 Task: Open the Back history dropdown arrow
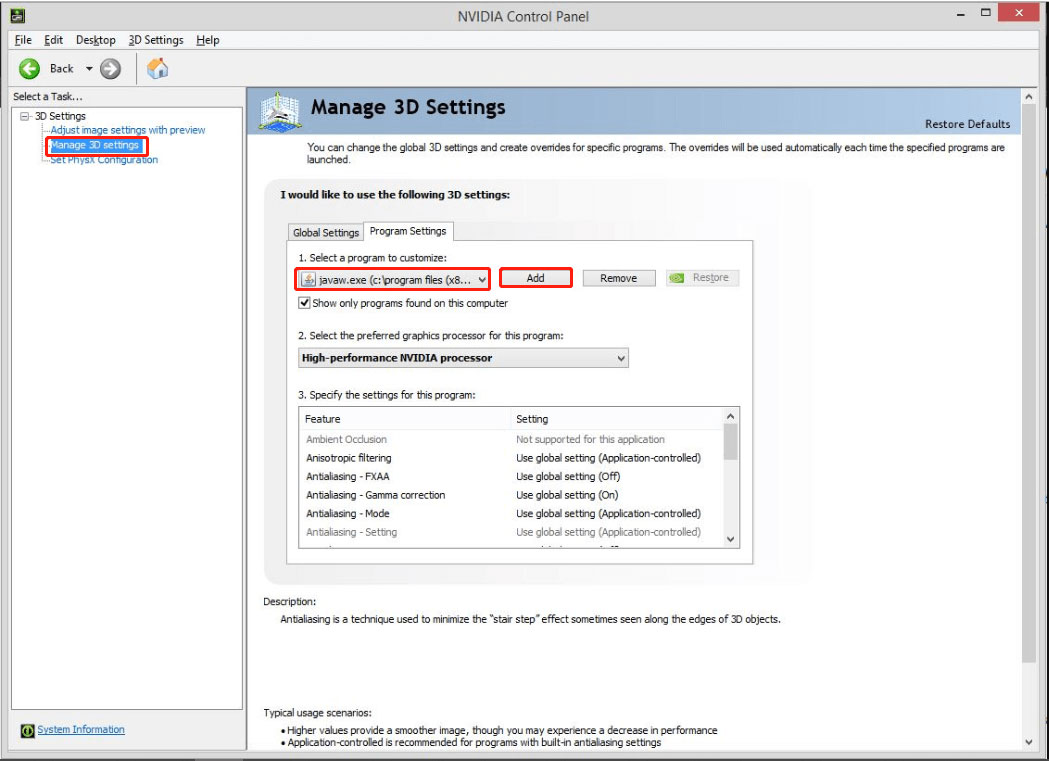89,68
